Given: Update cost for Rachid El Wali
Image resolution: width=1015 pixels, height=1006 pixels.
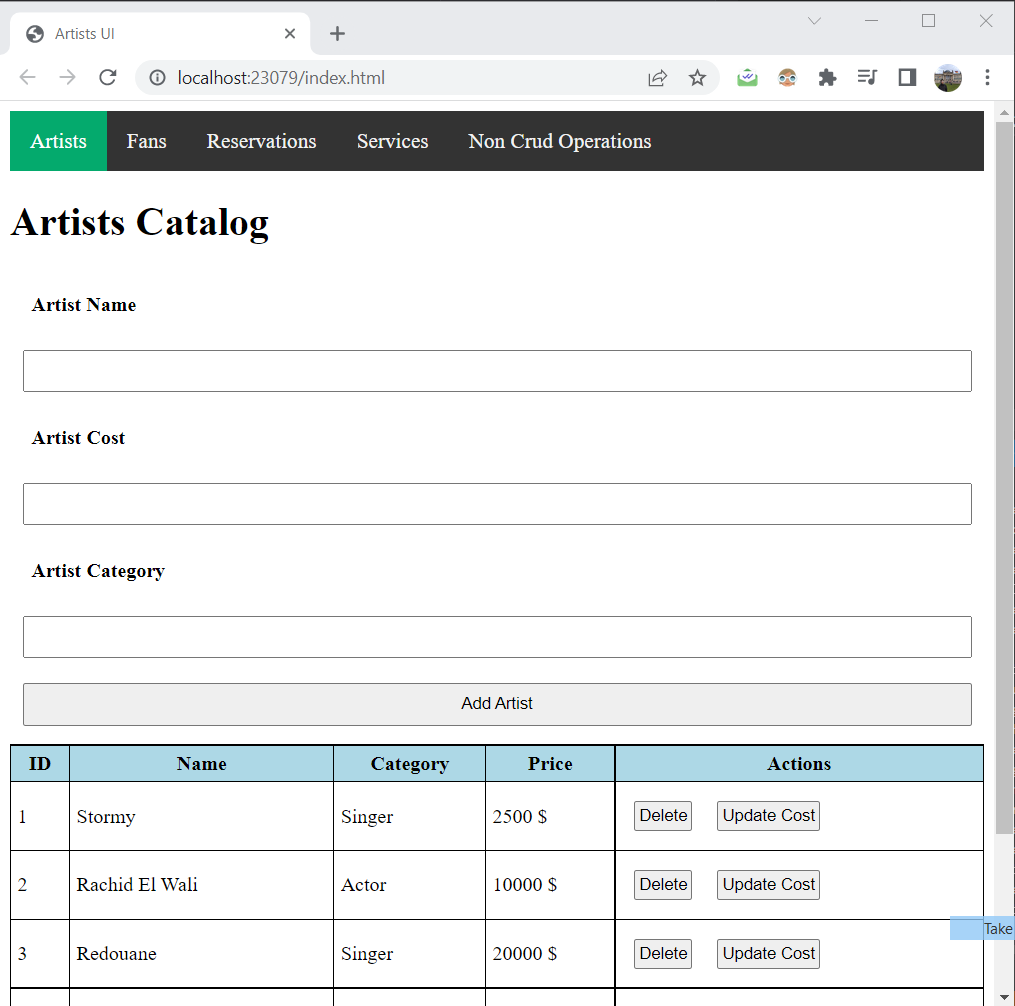Looking at the screenshot, I should click(768, 885).
